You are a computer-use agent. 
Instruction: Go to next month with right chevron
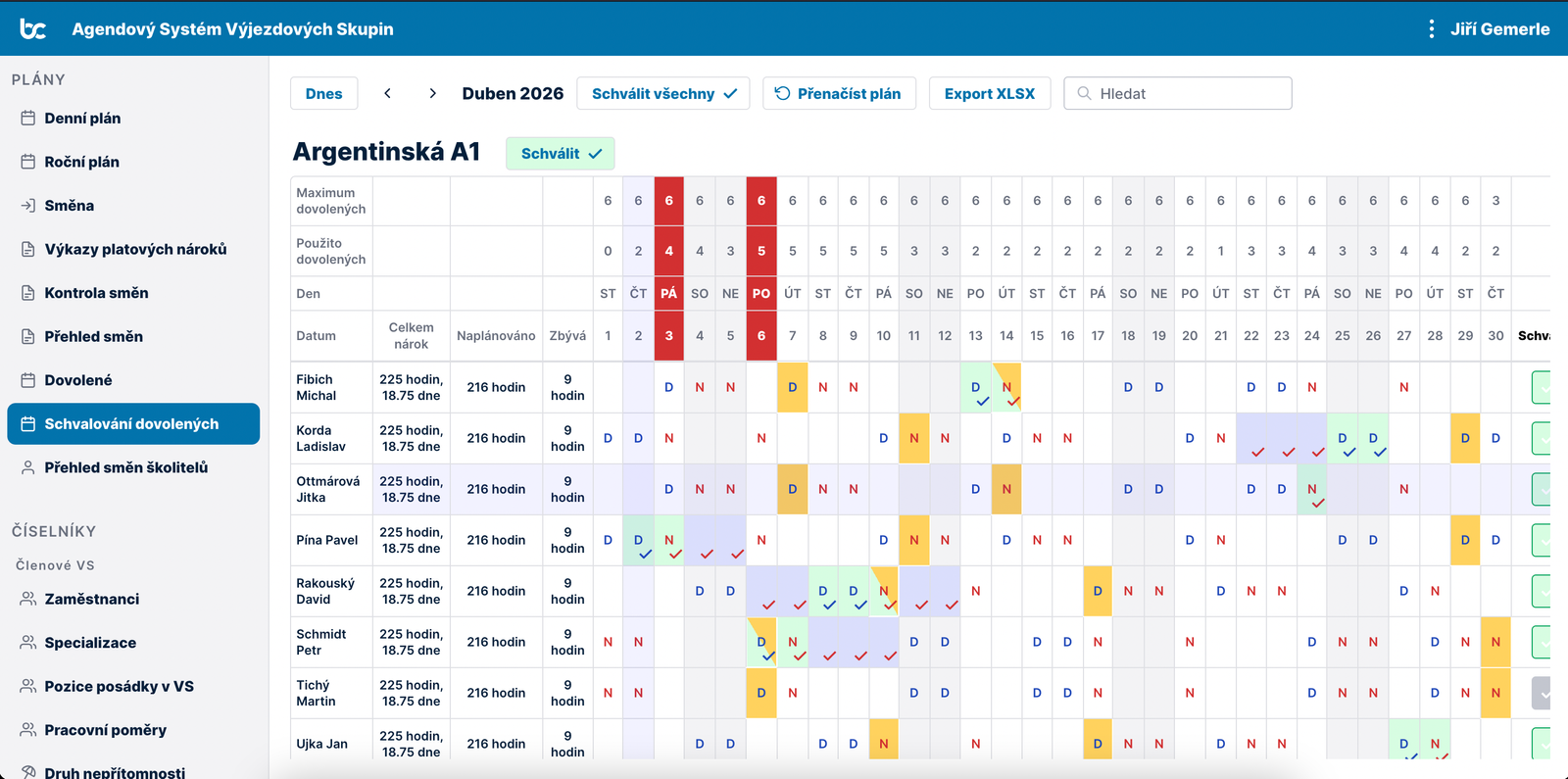pos(432,94)
